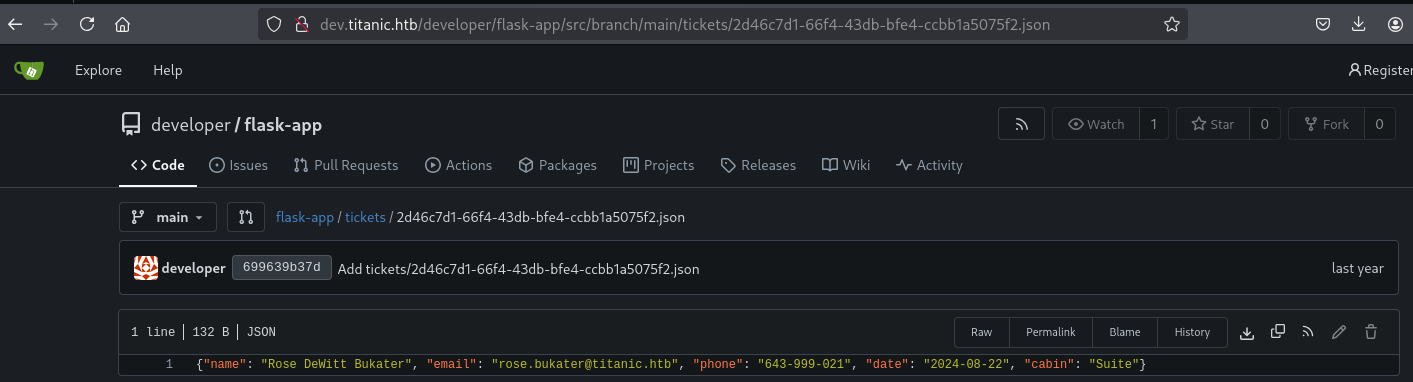1413x382 pixels.
Task: Open the Code tab
Action: 158,165
